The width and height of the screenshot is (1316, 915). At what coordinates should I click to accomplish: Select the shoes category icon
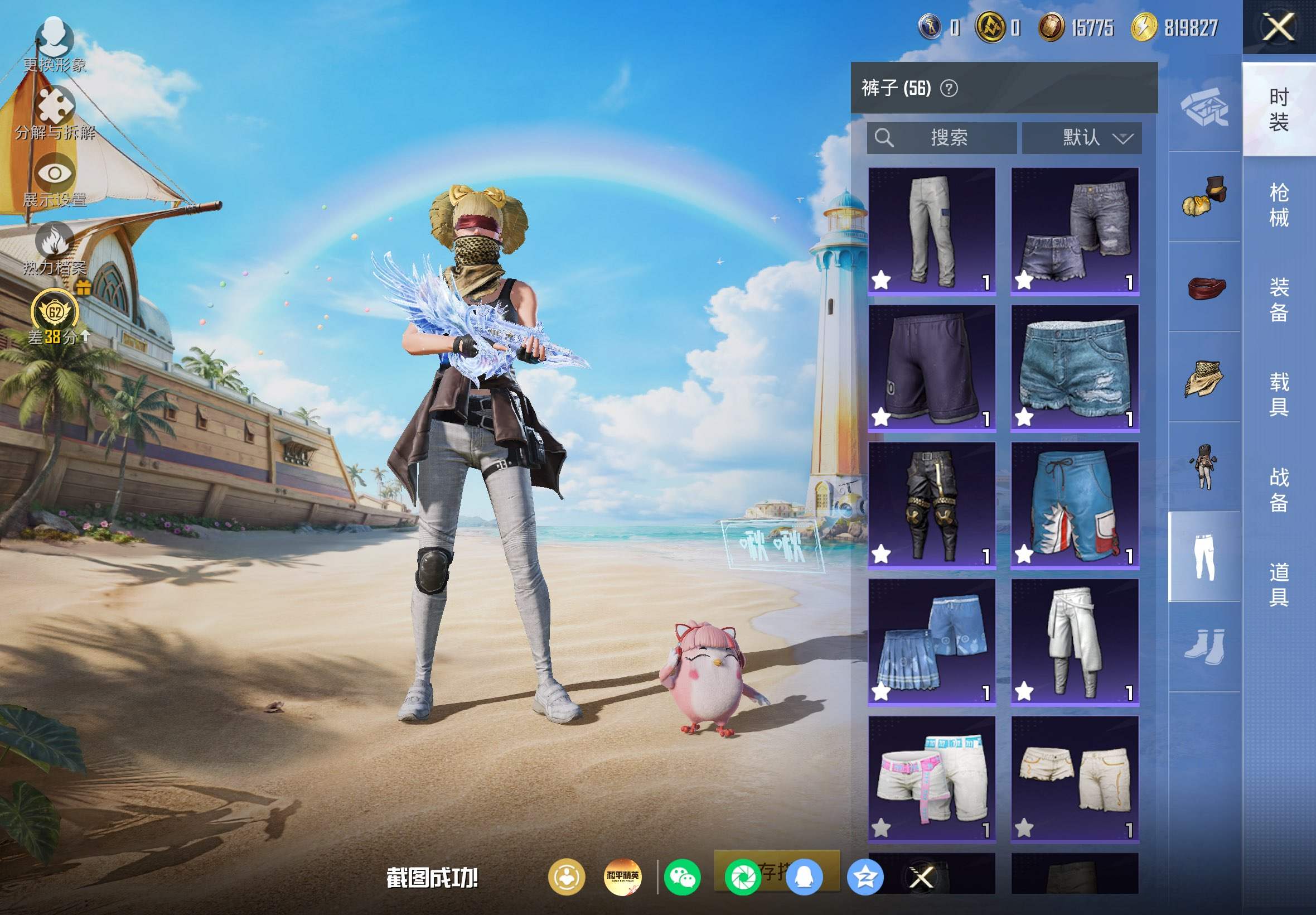tap(1204, 647)
